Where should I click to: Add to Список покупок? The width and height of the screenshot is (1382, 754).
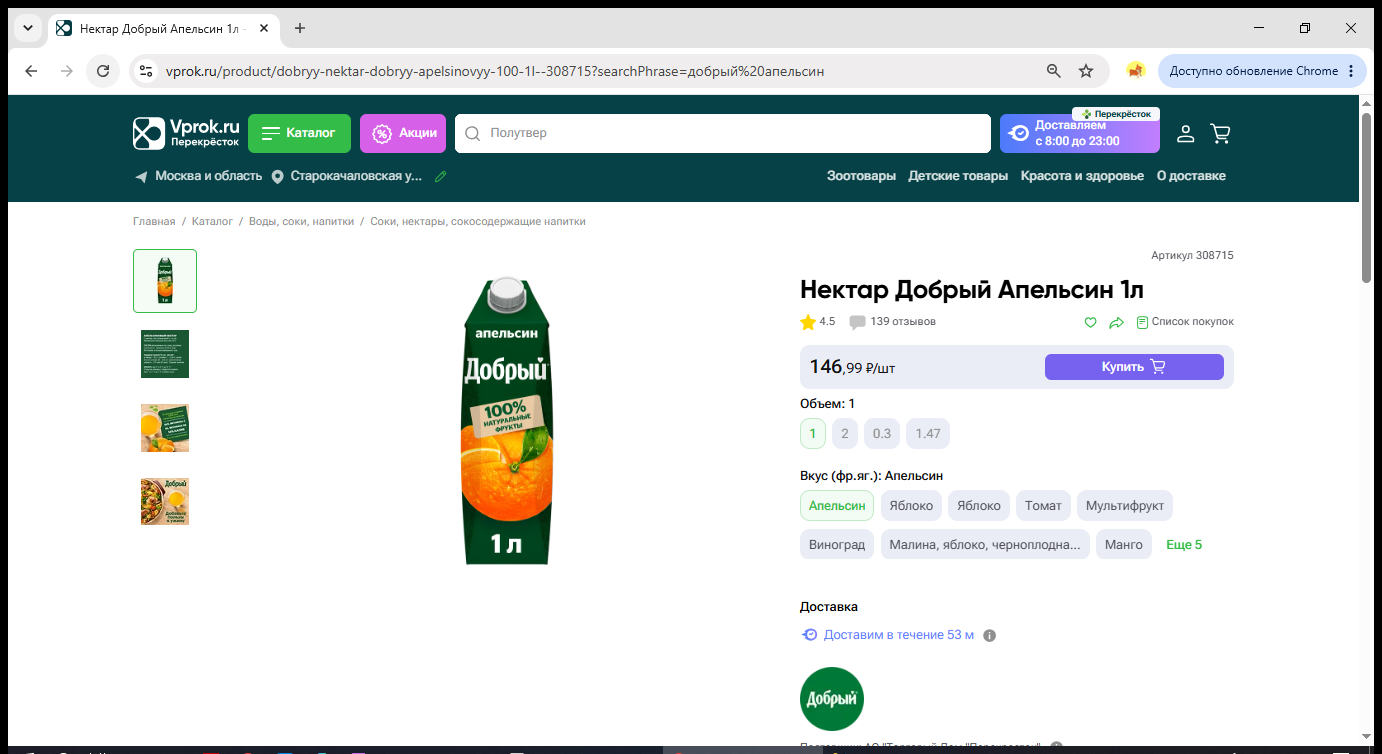coord(1185,322)
